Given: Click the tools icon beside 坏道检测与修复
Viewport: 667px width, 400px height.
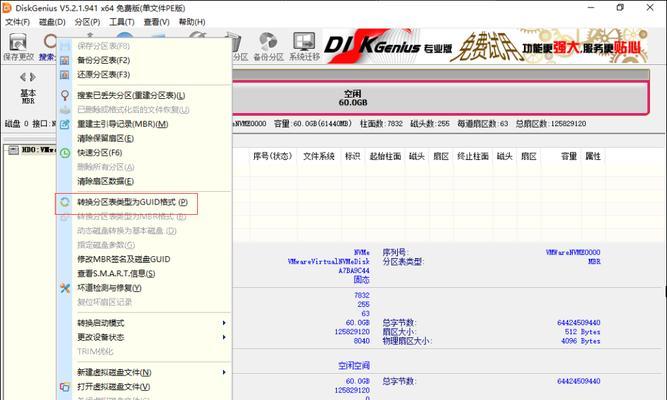Looking at the screenshot, I should pyautogui.click(x=65, y=288).
